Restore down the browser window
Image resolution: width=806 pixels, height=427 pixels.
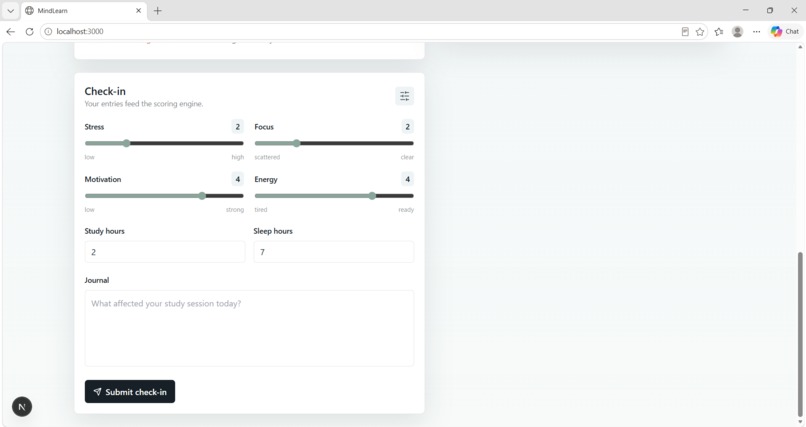[x=770, y=10]
